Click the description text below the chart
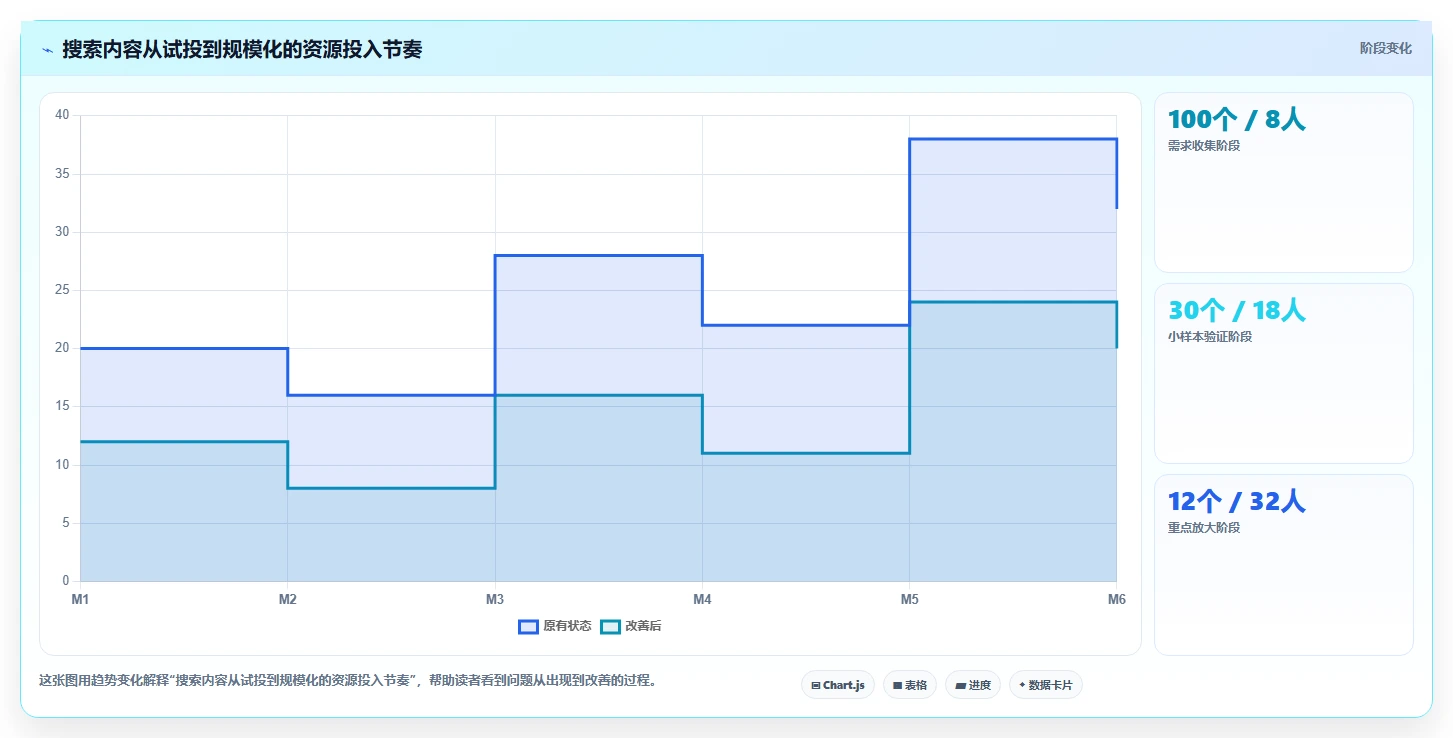Screen dimensions: 1453x738 348,680
